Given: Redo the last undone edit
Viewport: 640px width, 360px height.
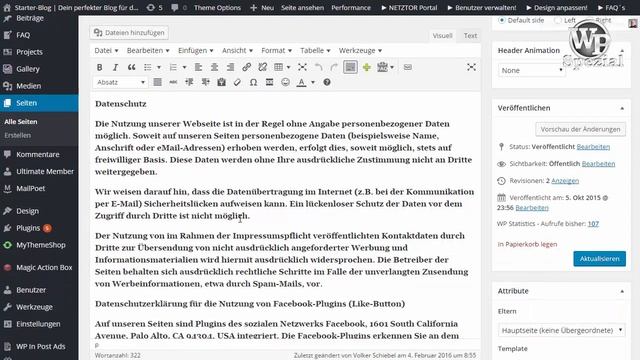Looking at the screenshot, I should pyautogui.click(x=334, y=67).
